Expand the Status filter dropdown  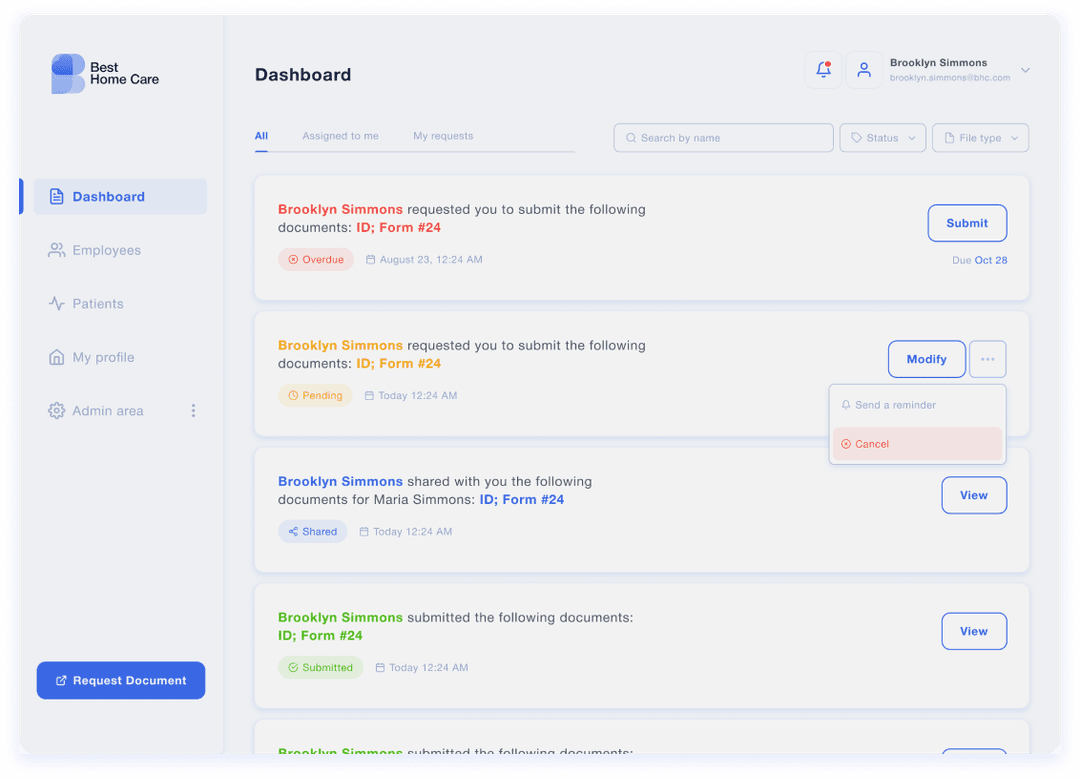click(x=882, y=137)
